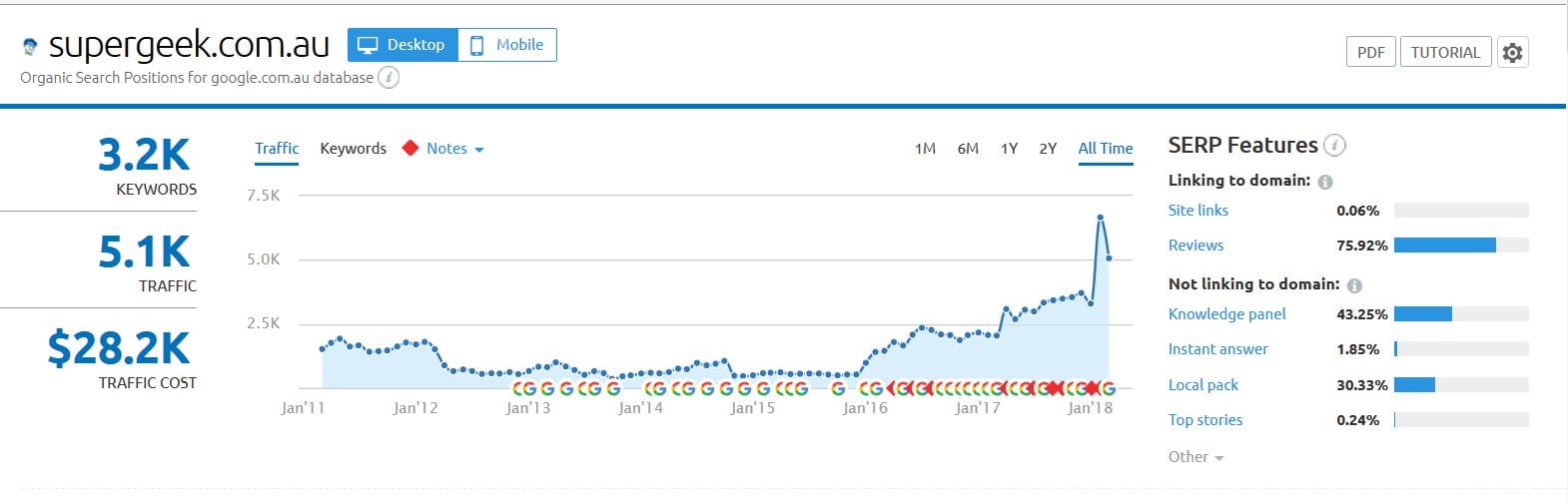Set chart range to 1Y
1568x501 pixels.
(x=1009, y=149)
